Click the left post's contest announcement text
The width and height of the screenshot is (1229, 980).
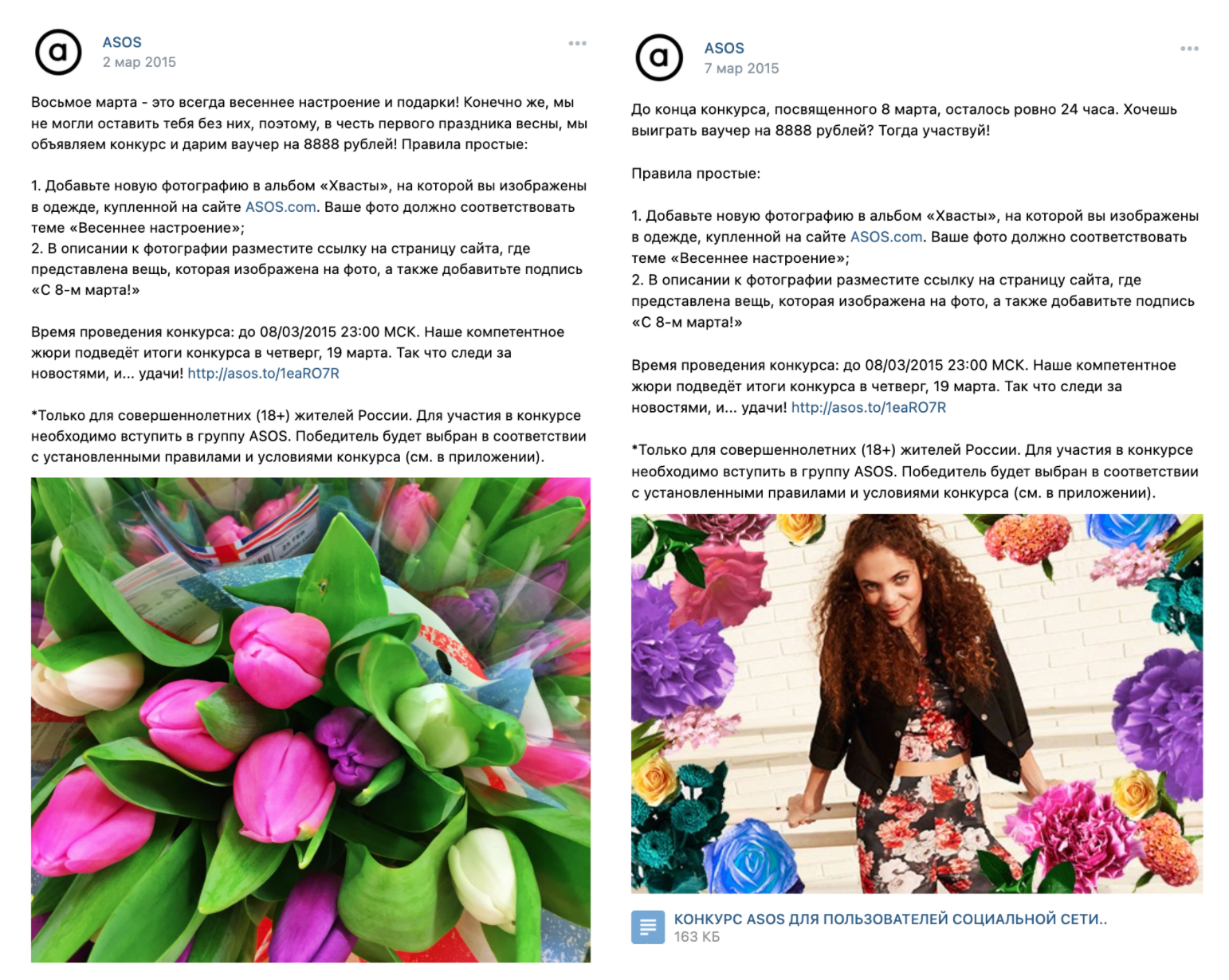pos(309,123)
